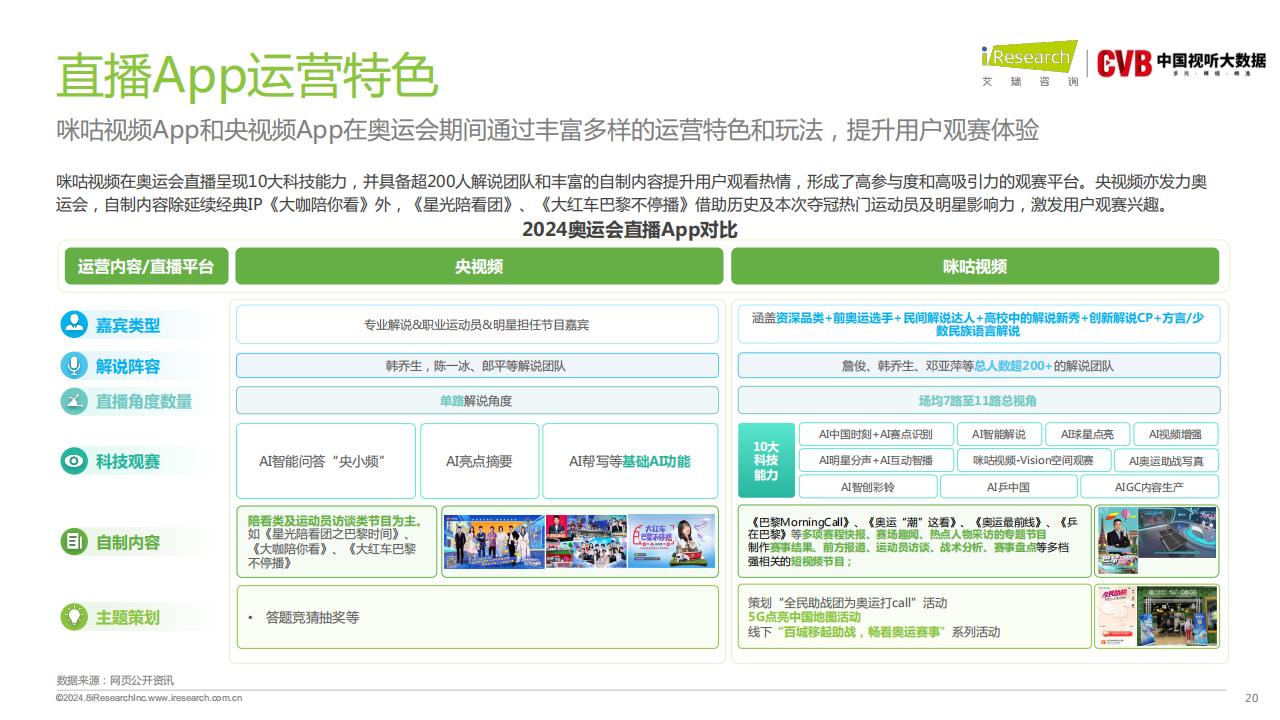
Task: Click the 解说阵容 row label
Action: click(x=128, y=366)
